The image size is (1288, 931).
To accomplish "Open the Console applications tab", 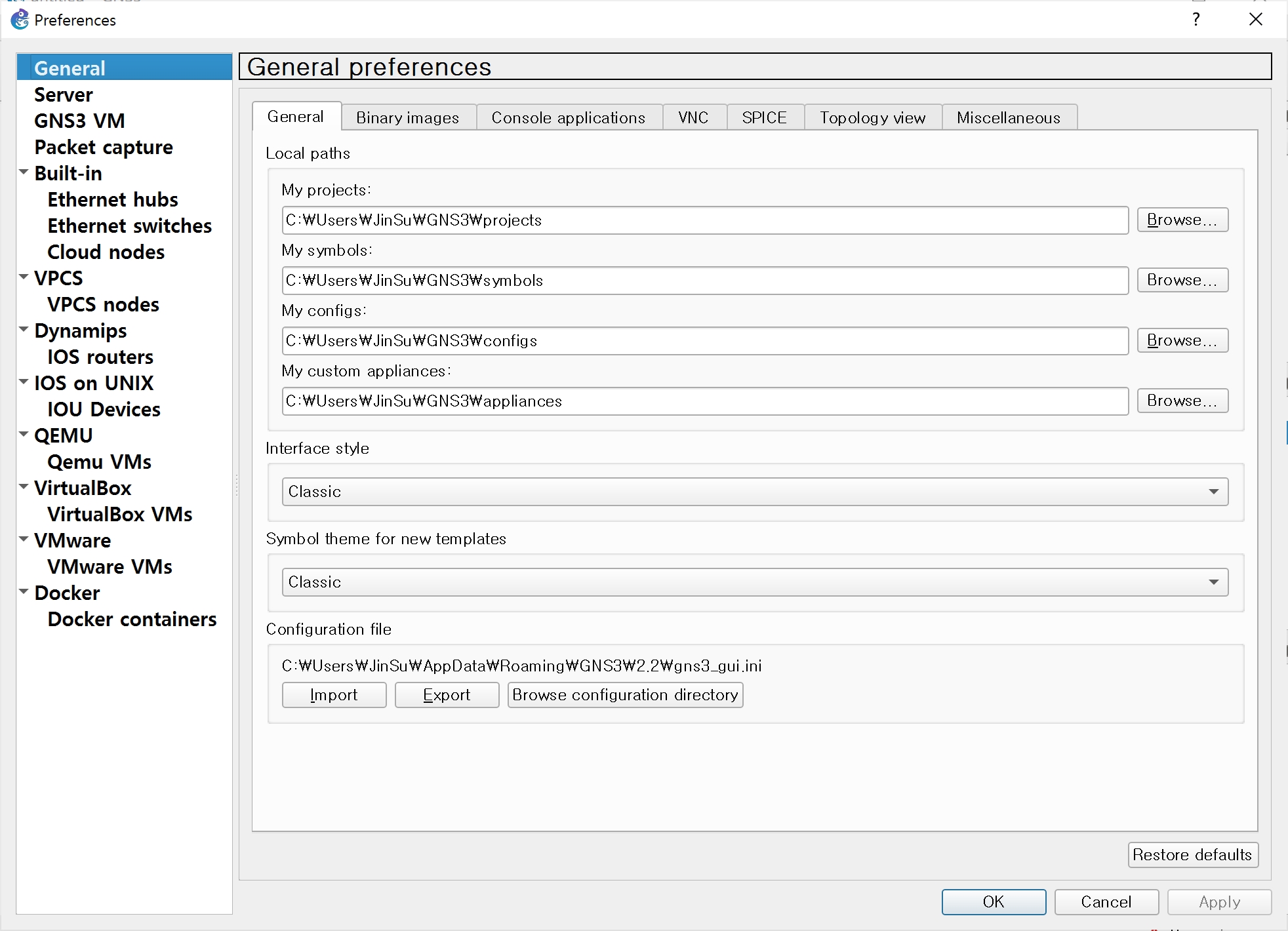I will point(568,118).
